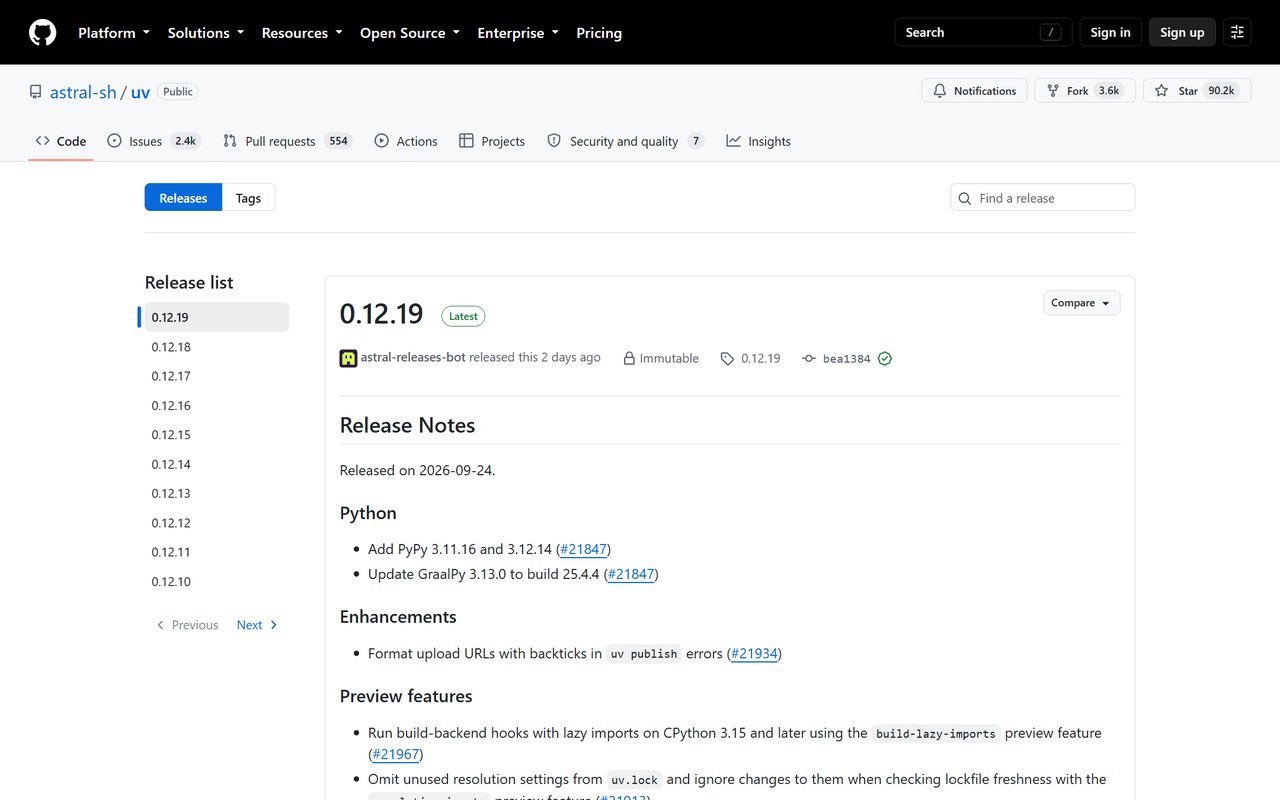Click the repository book icon beside astral-sh

point(35,92)
